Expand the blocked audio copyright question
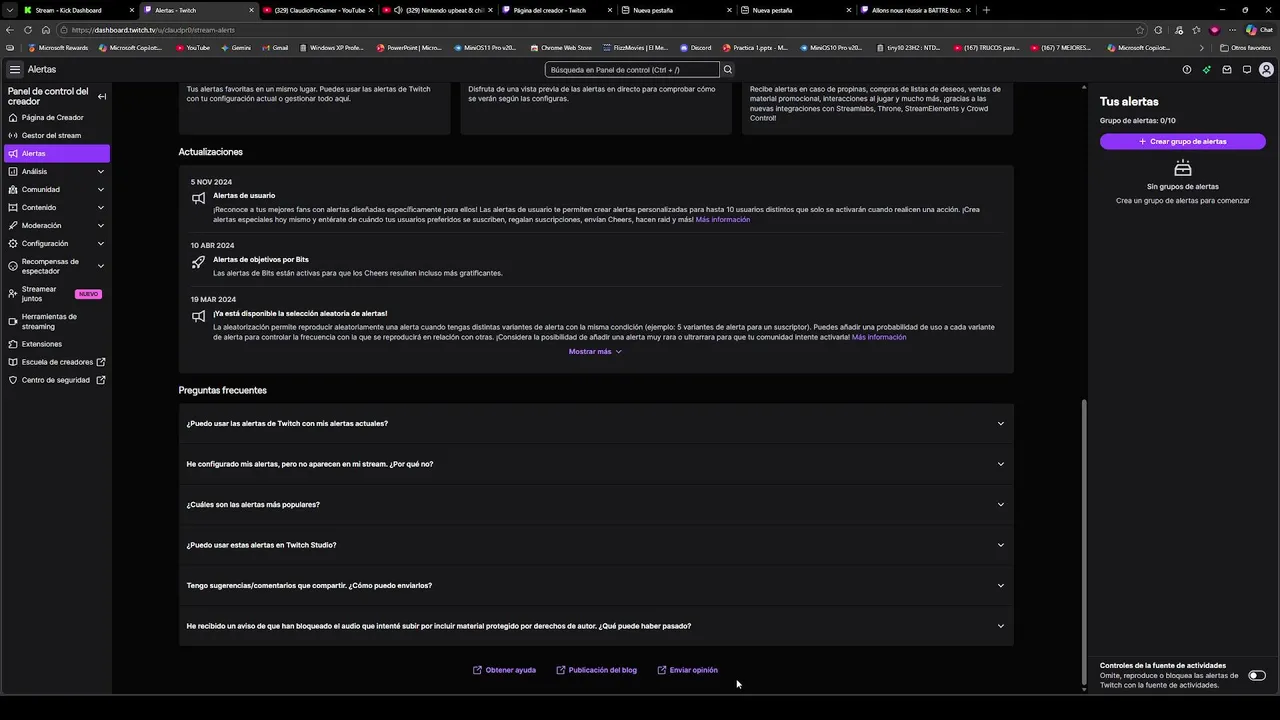The height and width of the screenshot is (720, 1280). [x=596, y=626]
